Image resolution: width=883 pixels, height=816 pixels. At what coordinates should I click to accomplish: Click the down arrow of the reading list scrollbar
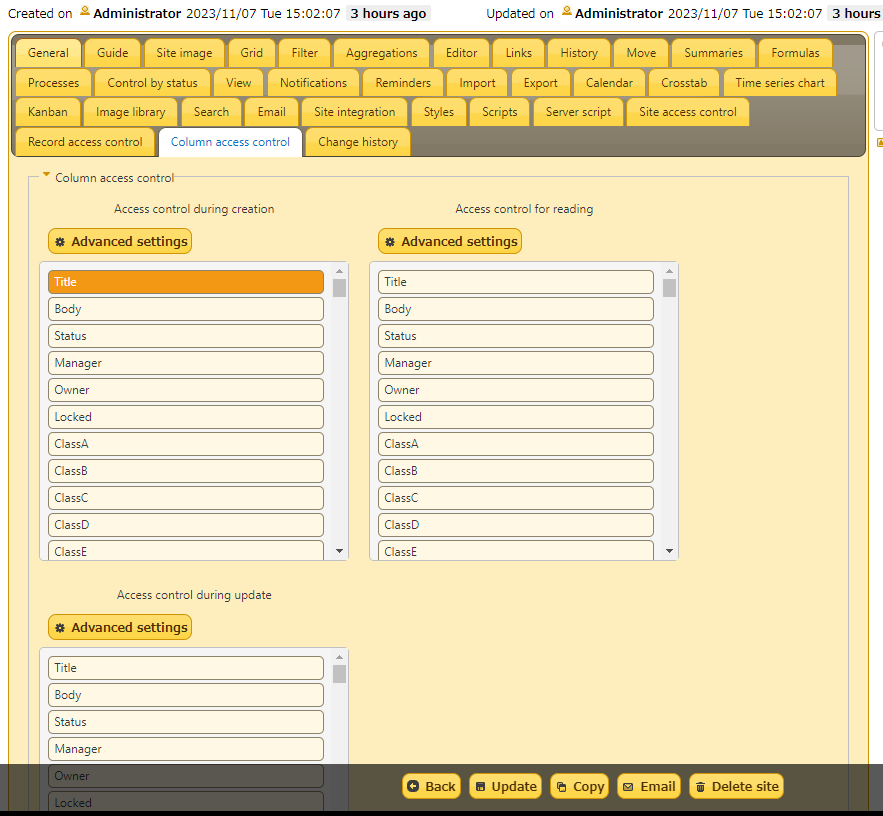pyautogui.click(x=669, y=551)
